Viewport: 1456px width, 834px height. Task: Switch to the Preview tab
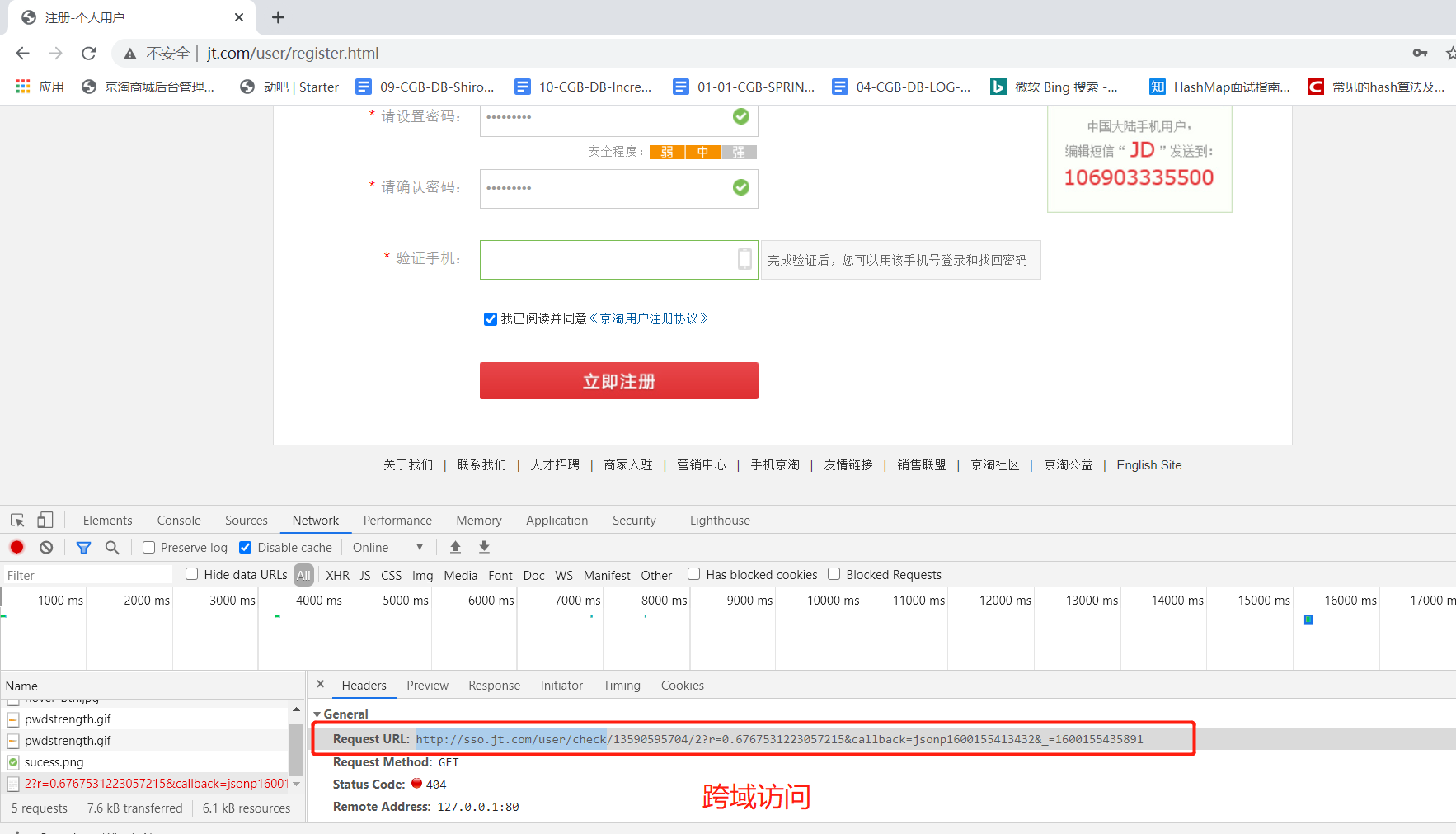(427, 685)
